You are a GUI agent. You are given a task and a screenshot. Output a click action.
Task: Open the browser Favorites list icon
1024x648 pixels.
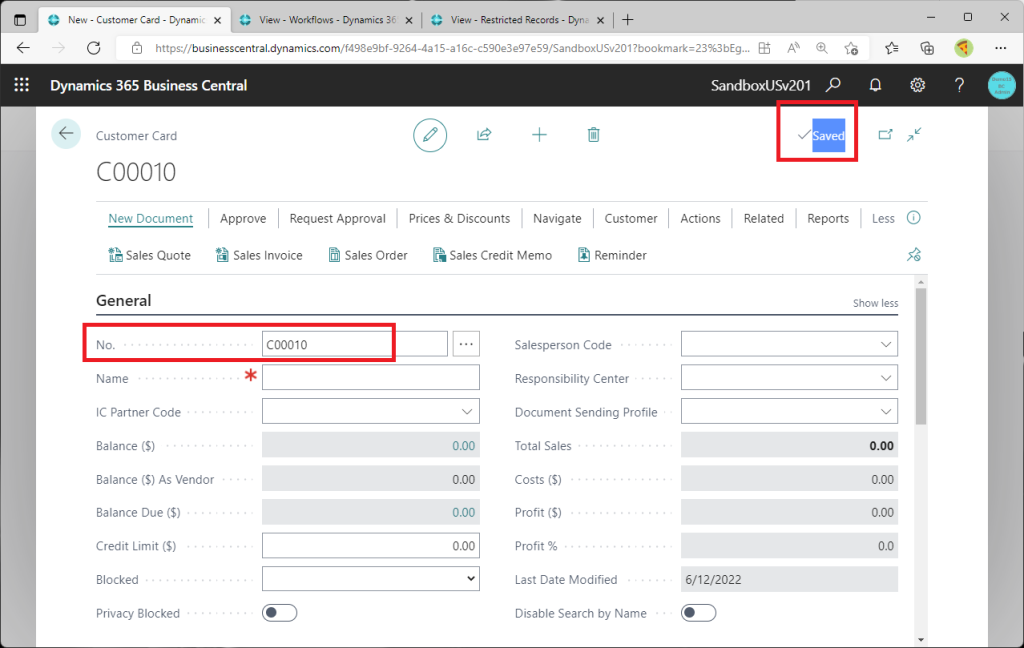pyautogui.click(x=891, y=48)
